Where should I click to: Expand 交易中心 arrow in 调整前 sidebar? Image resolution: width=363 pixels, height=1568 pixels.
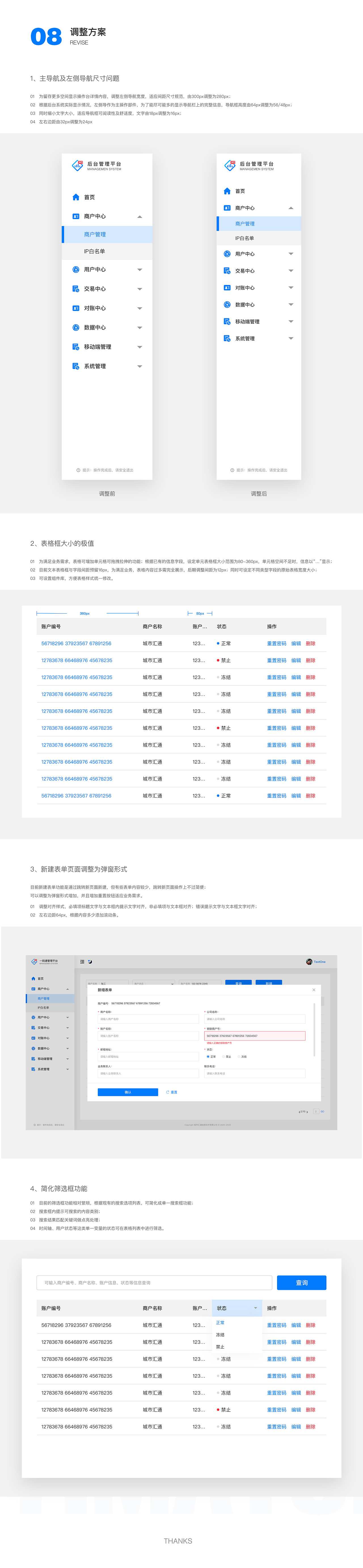tap(140, 289)
